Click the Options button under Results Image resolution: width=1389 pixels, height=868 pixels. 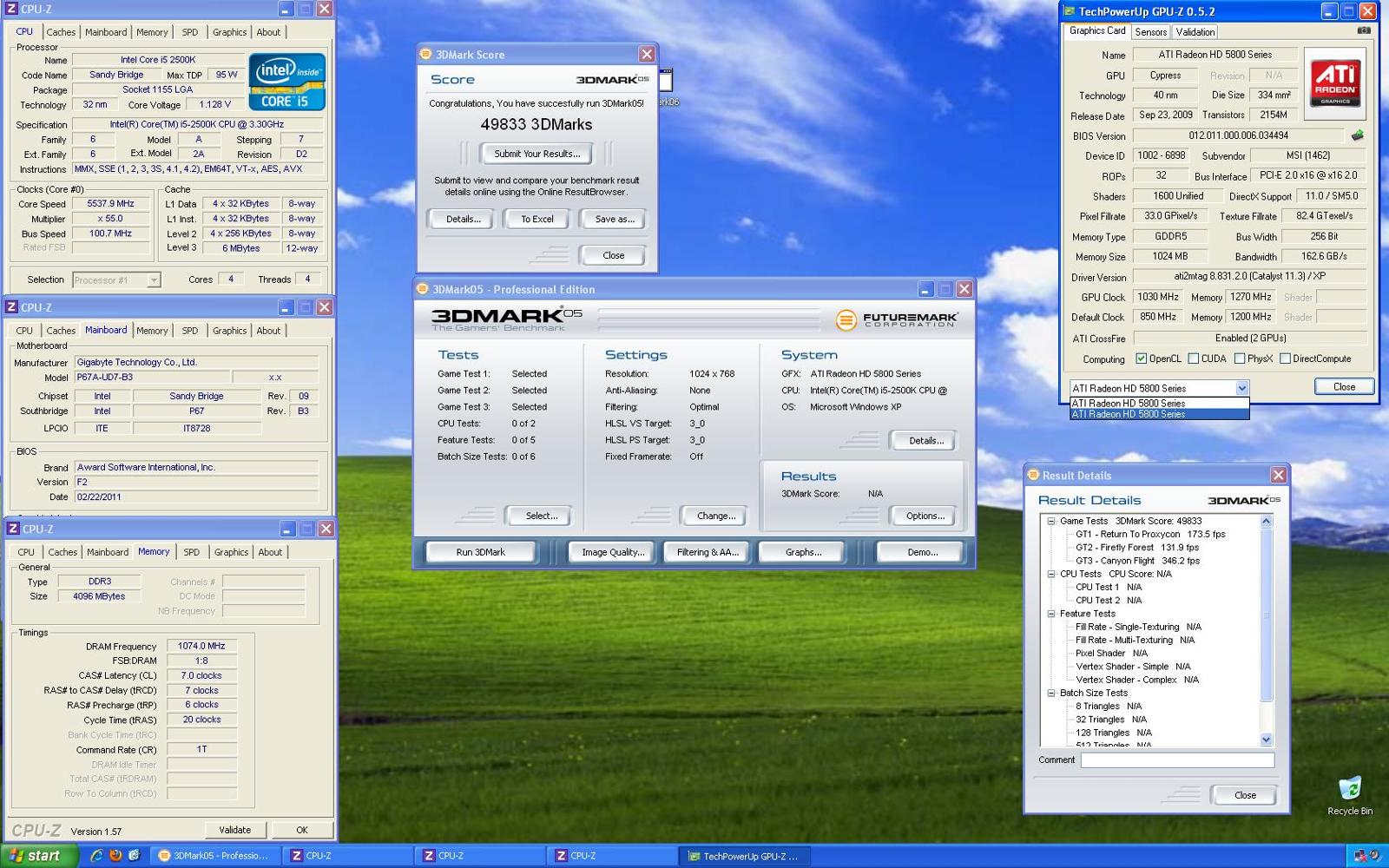coord(925,516)
